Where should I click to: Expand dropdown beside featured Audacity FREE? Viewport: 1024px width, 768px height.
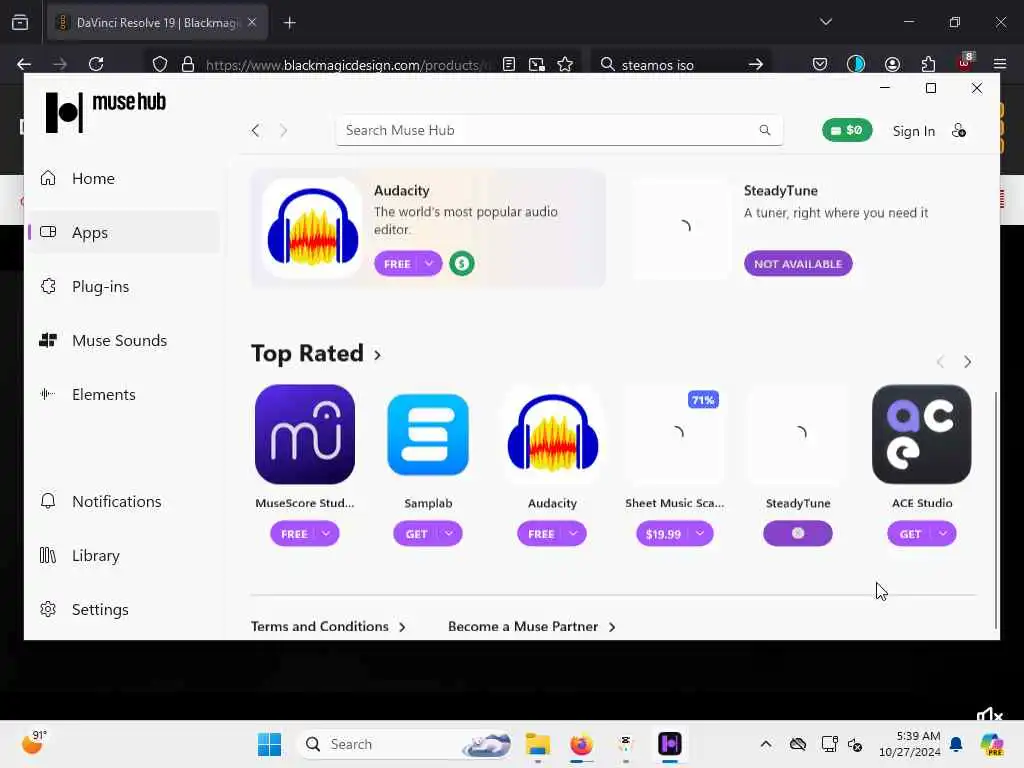tap(429, 264)
